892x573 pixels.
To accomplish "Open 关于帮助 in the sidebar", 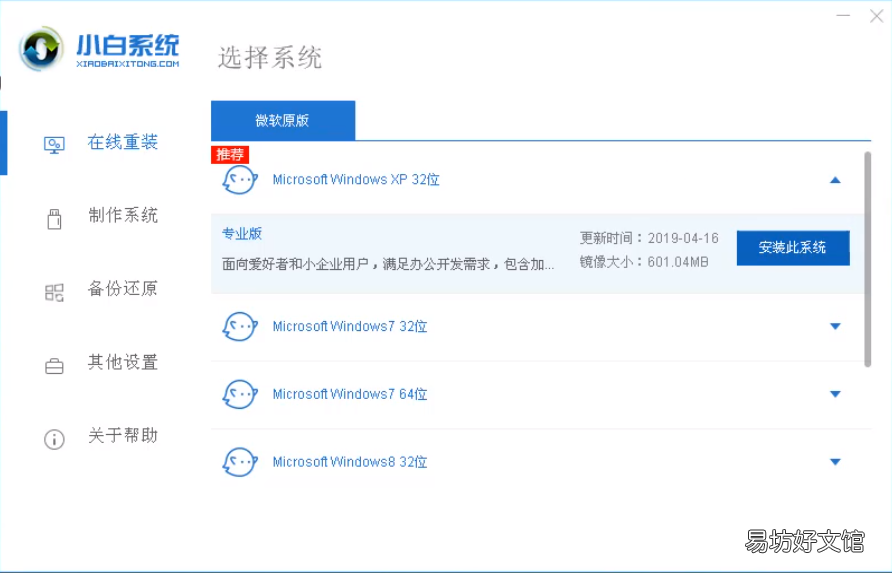I will coord(123,436).
